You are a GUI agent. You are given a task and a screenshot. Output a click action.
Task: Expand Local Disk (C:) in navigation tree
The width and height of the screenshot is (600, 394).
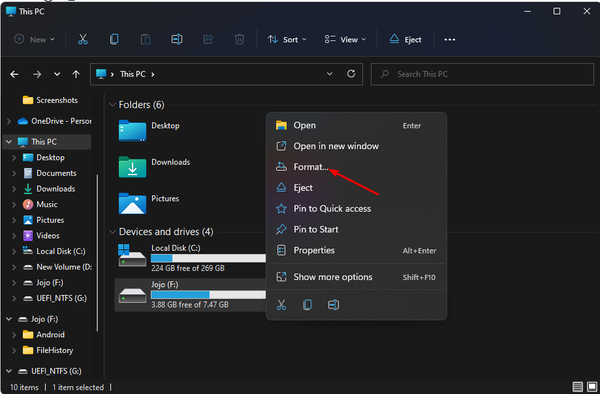click(x=14, y=251)
